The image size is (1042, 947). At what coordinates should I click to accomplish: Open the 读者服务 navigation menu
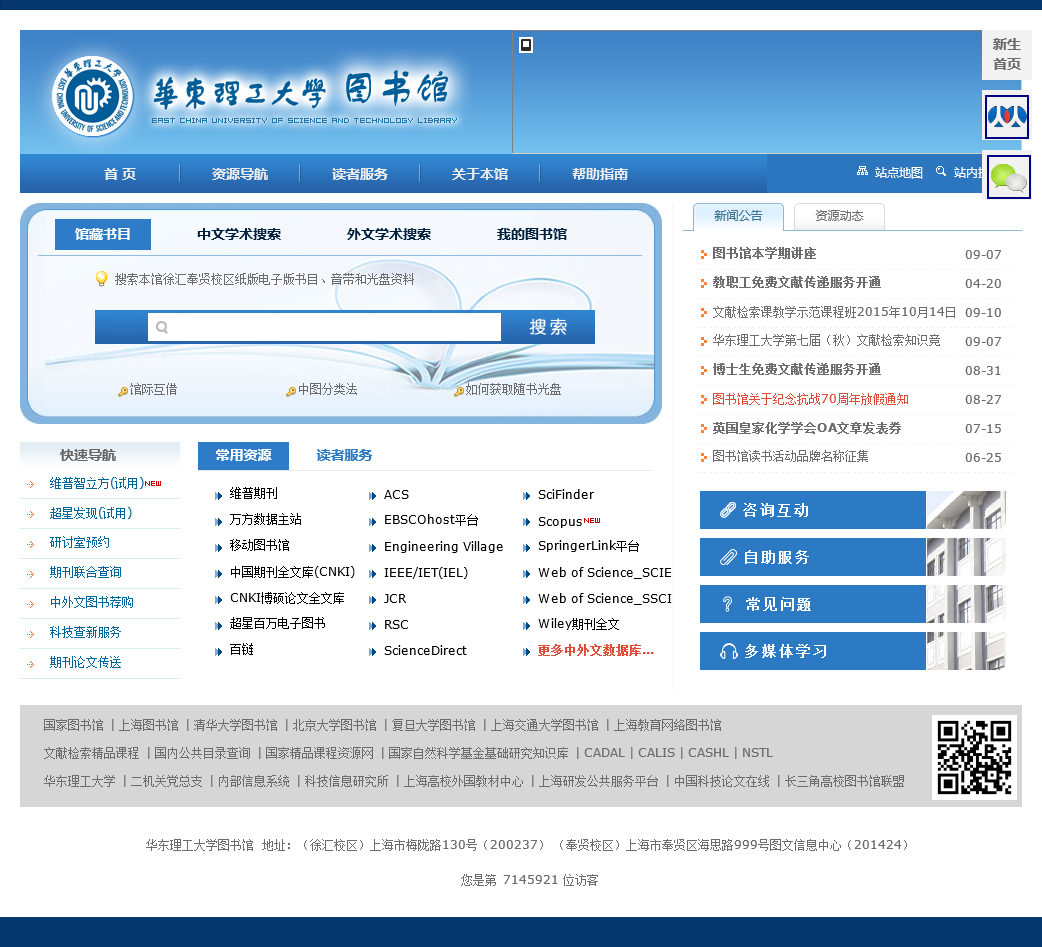(360, 174)
